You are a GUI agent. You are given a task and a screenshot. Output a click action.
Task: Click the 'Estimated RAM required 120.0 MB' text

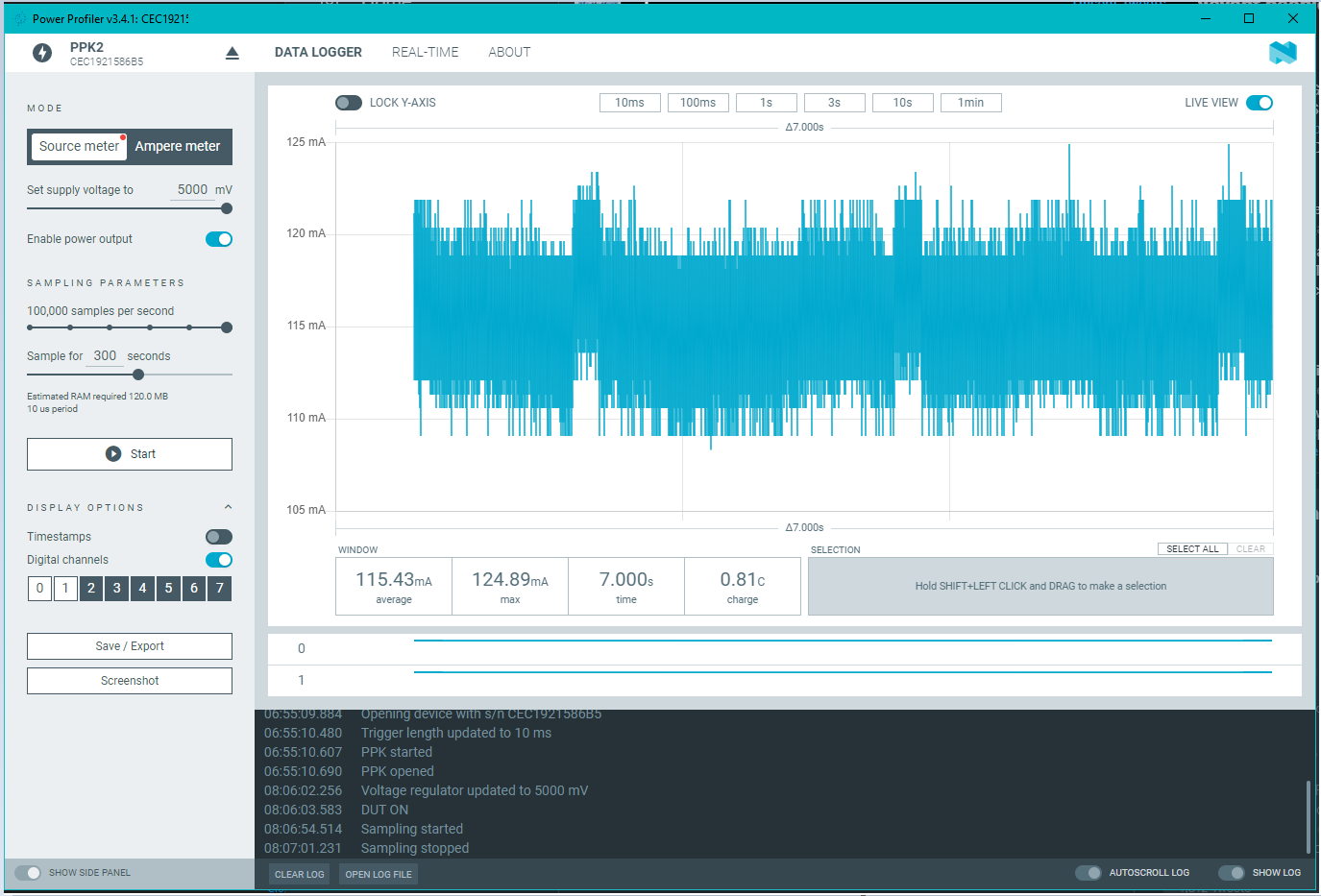click(x=97, y=397)
